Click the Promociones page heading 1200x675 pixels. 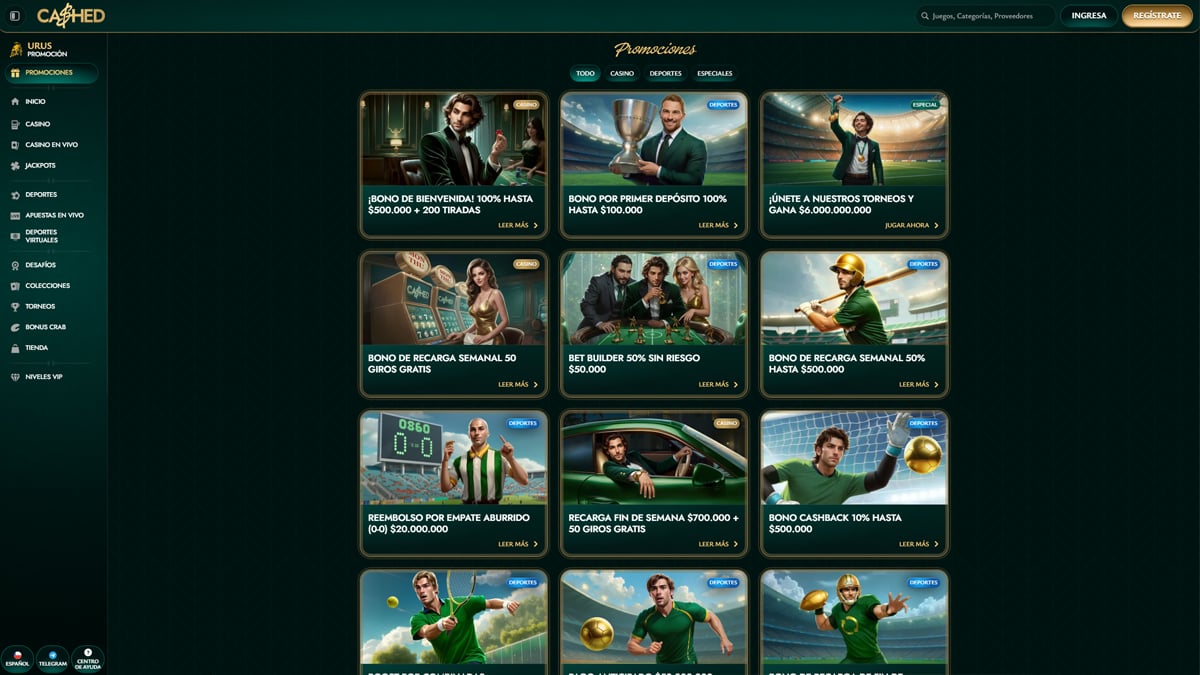point(655,49)
